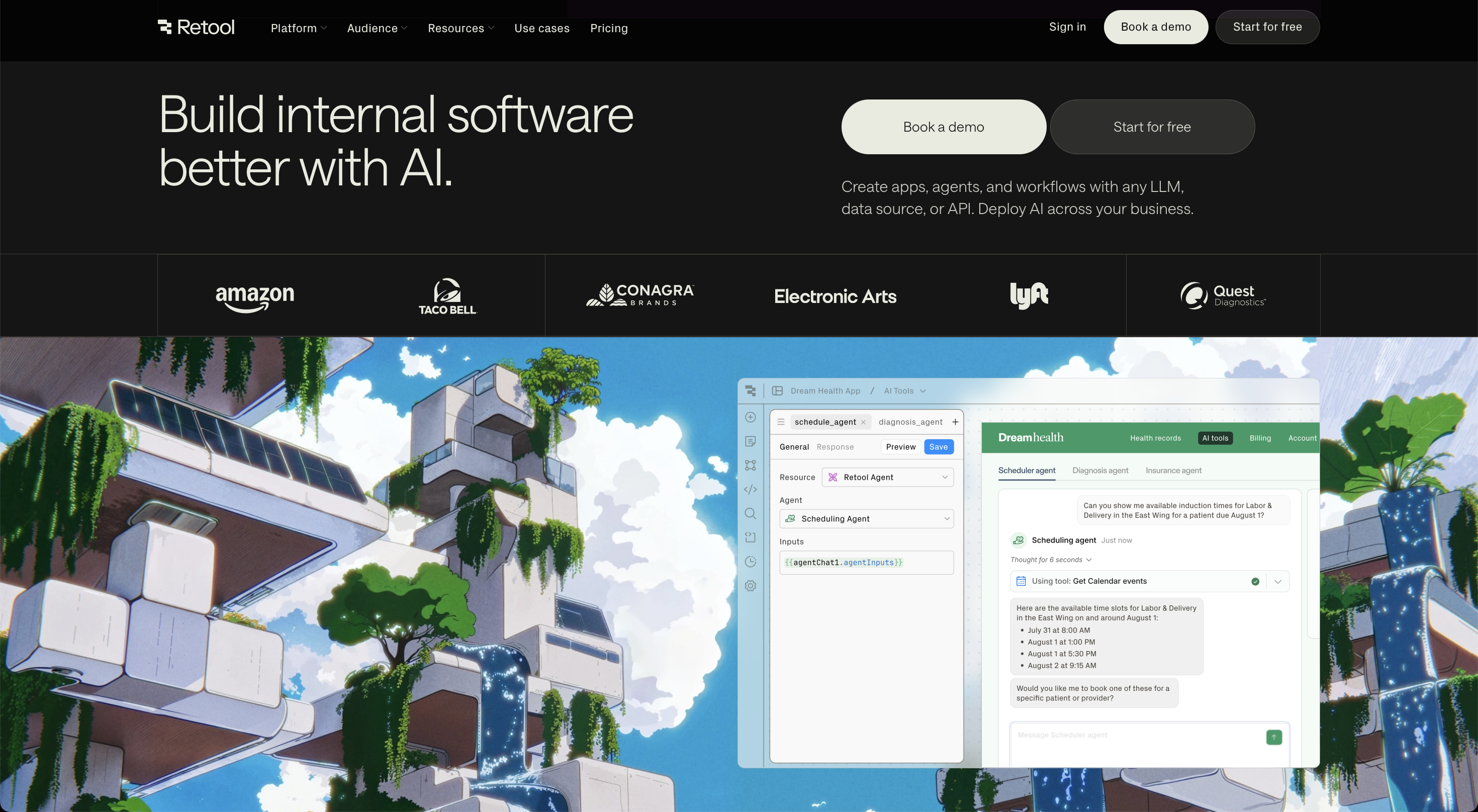Click the Scheduling Agent green icon in dropdown
Viewport: 1478px width, 812px height.
(x=790, y=519)
